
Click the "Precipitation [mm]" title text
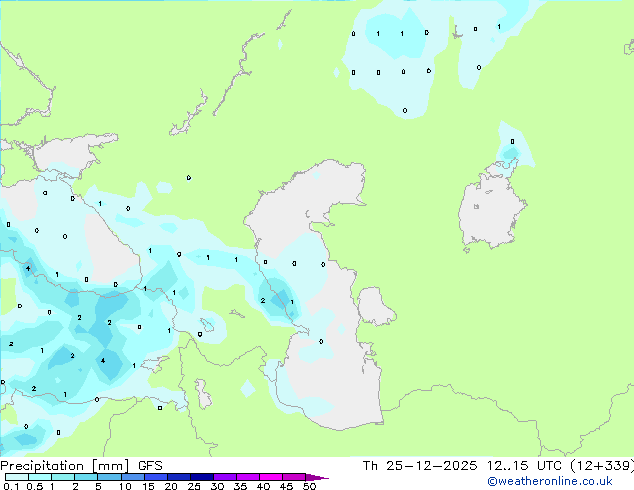click(x=65, y=466)
